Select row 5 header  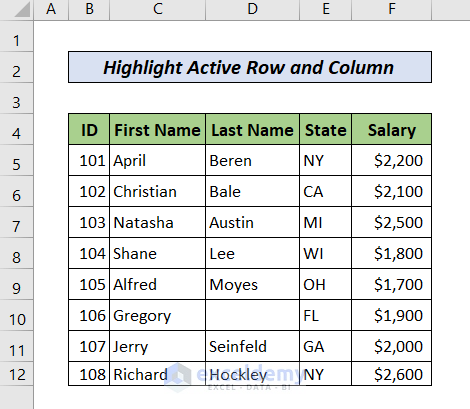pyautogui.click(x=16, y=160)
